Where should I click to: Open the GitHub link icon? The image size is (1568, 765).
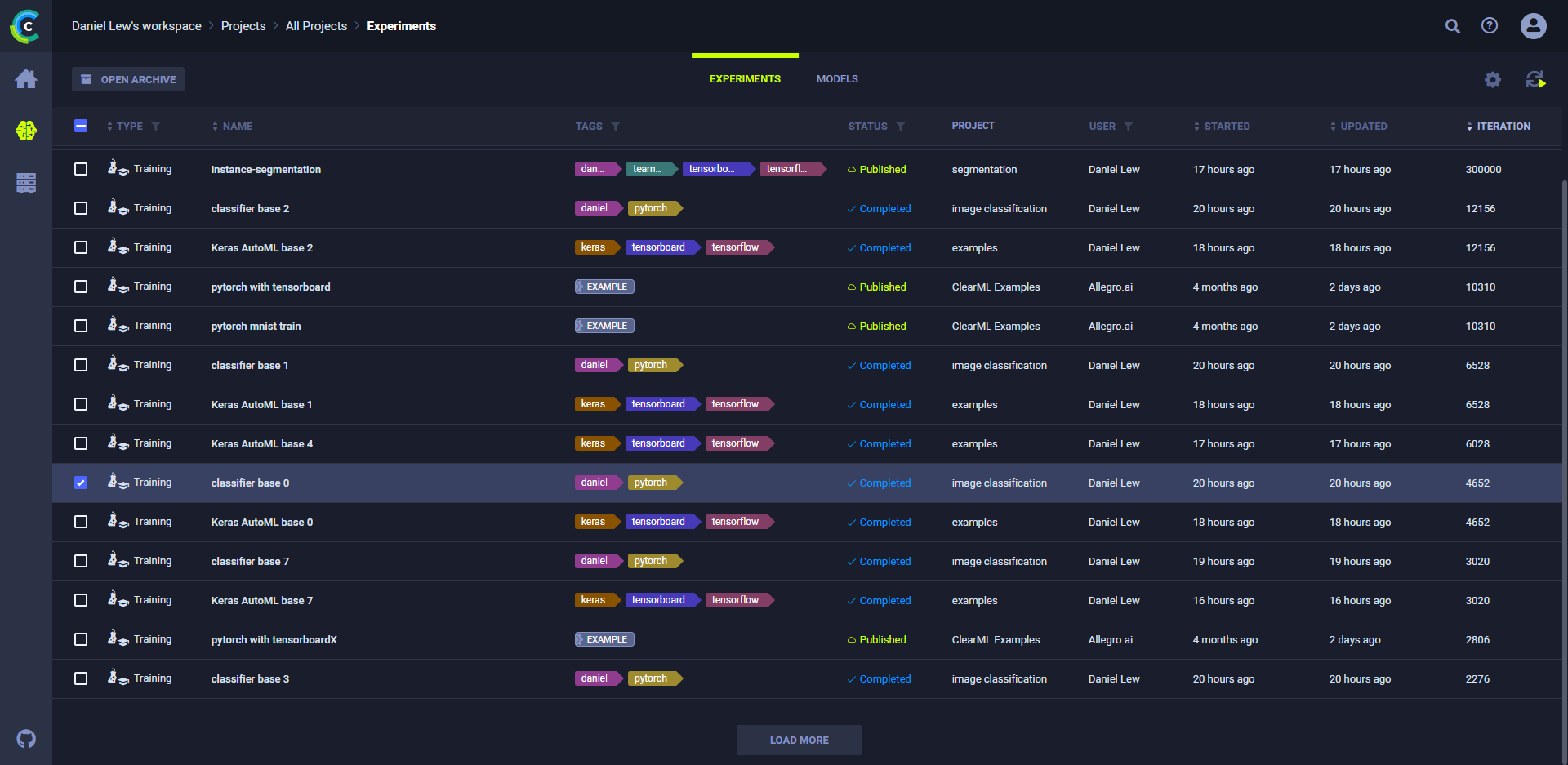point(26,739)
